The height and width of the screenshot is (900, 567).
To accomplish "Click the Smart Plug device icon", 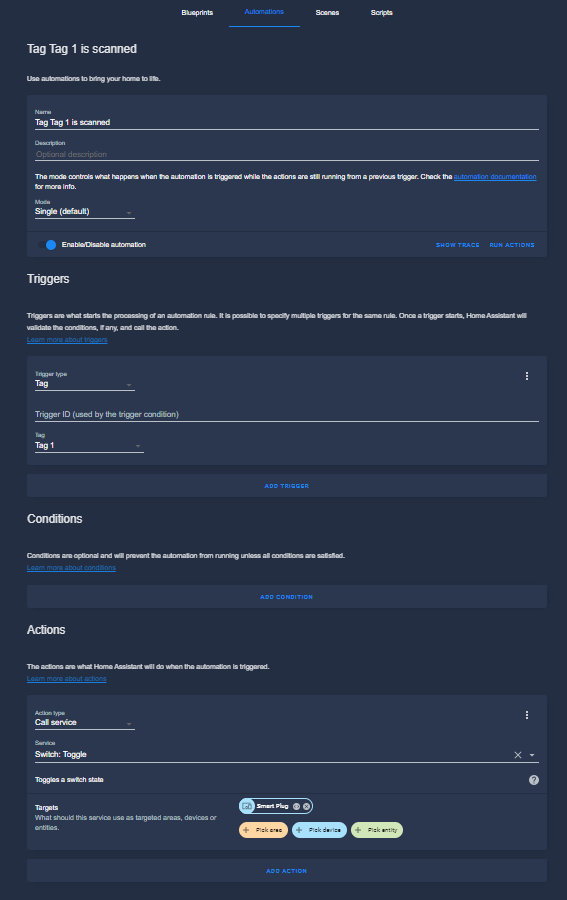I will tap(247, 806).
